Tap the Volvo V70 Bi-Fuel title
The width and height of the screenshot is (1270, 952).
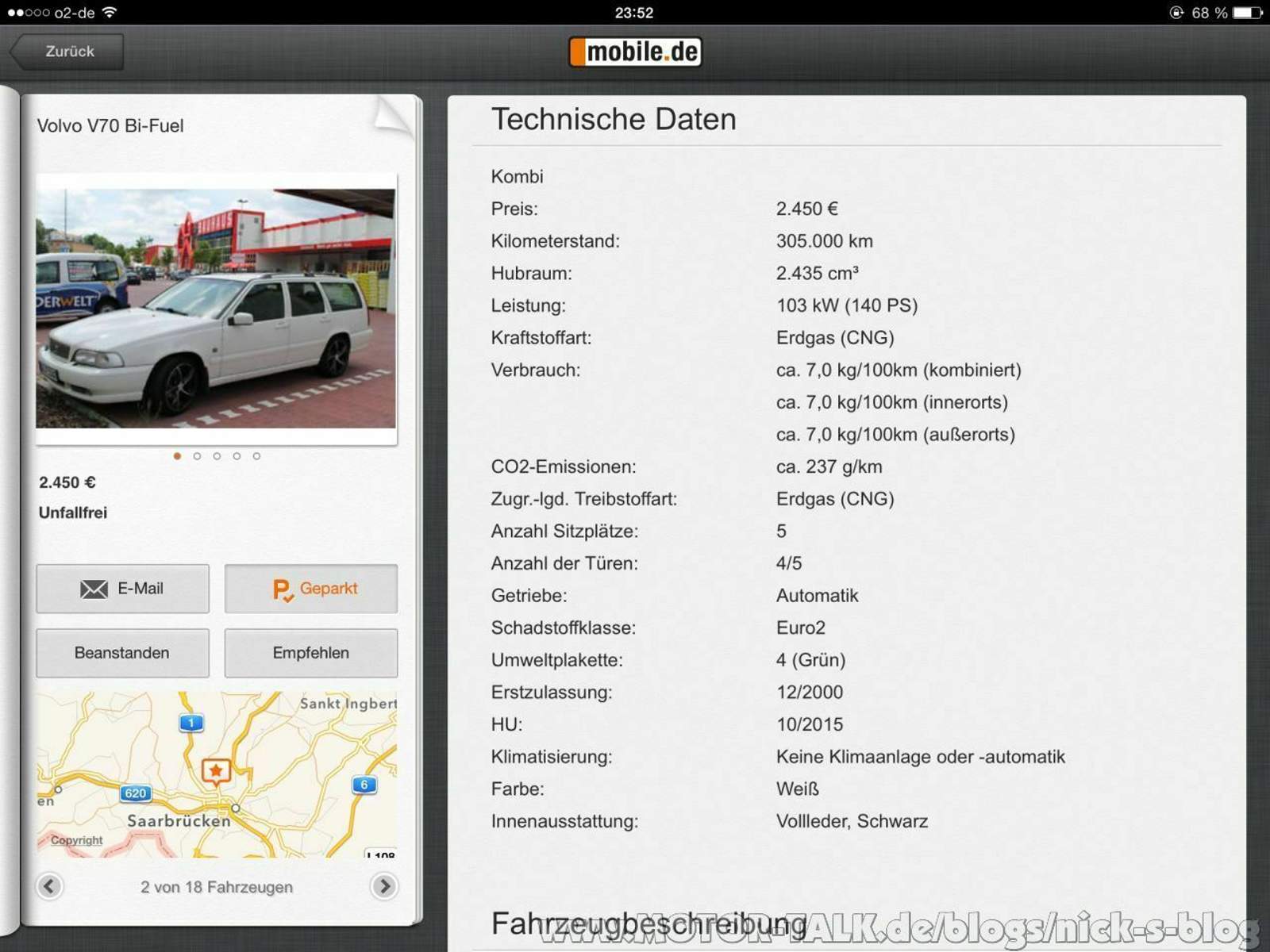click(110, 126)
